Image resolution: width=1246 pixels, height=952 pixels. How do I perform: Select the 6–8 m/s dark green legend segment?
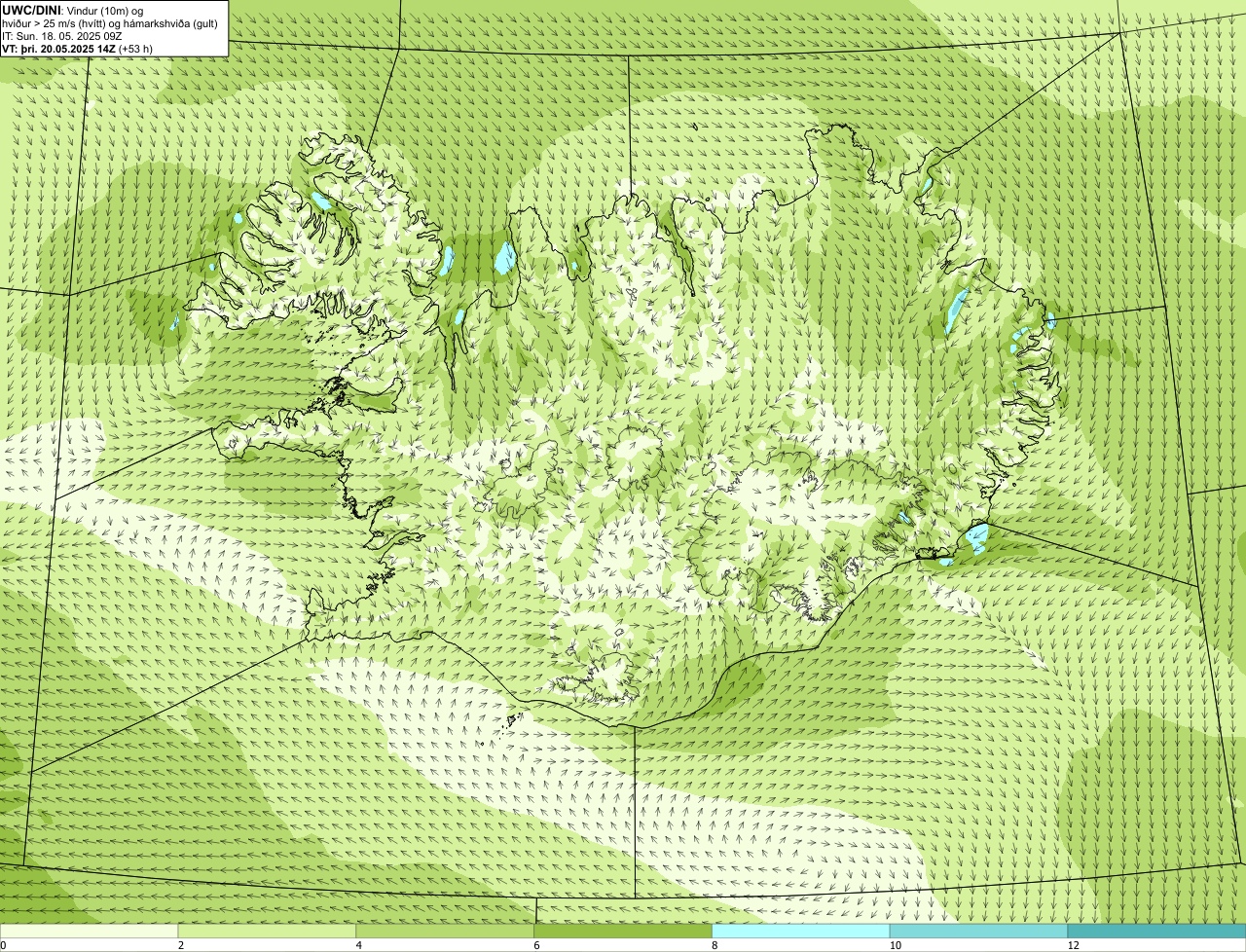coord(624,932)
